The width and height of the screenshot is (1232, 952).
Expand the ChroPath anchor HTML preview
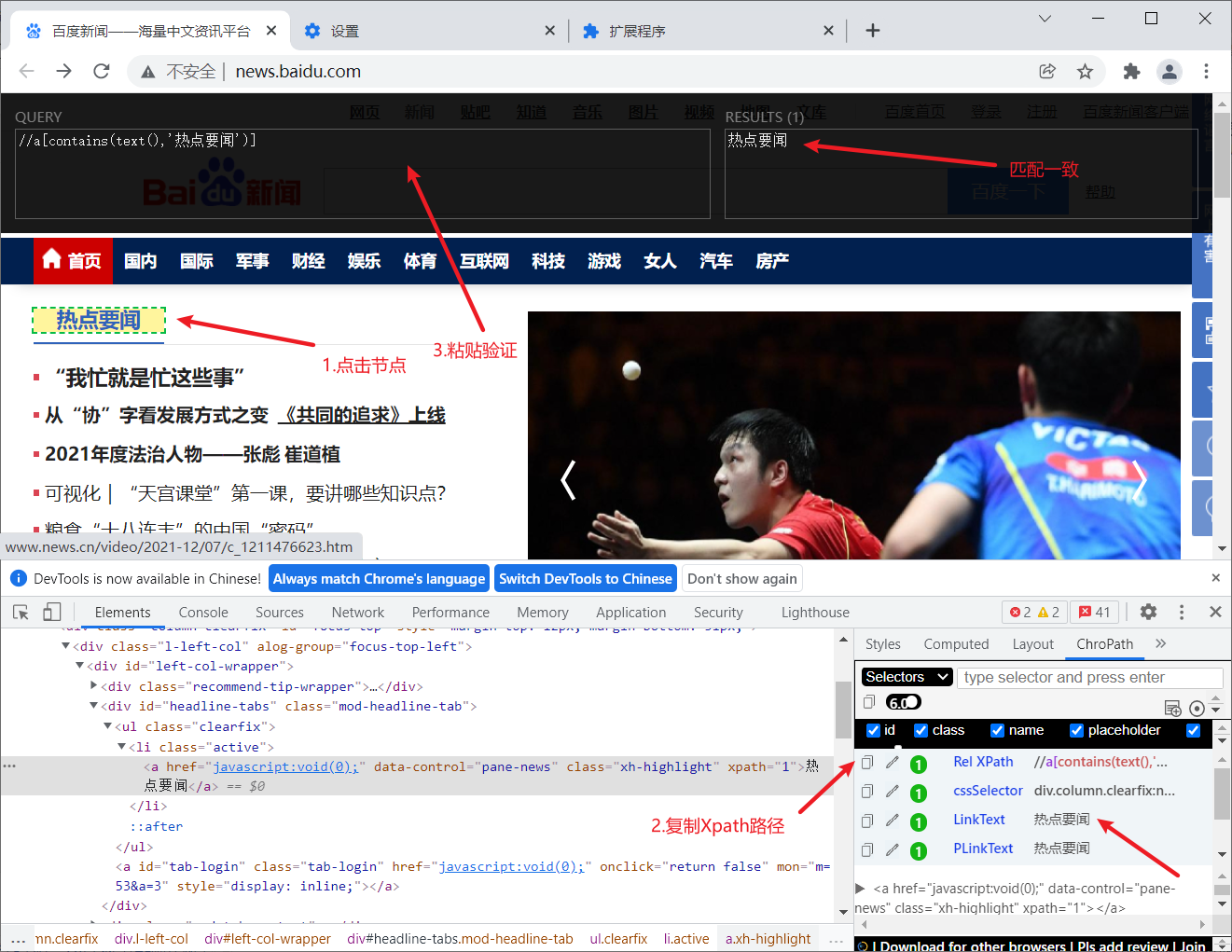(860, 888)
